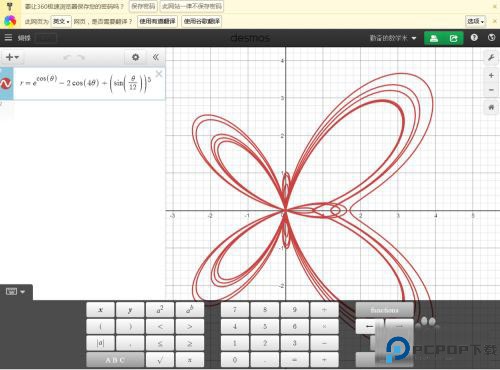Open the hamburger menu in the Desmos header

click(x=8, y=38)
